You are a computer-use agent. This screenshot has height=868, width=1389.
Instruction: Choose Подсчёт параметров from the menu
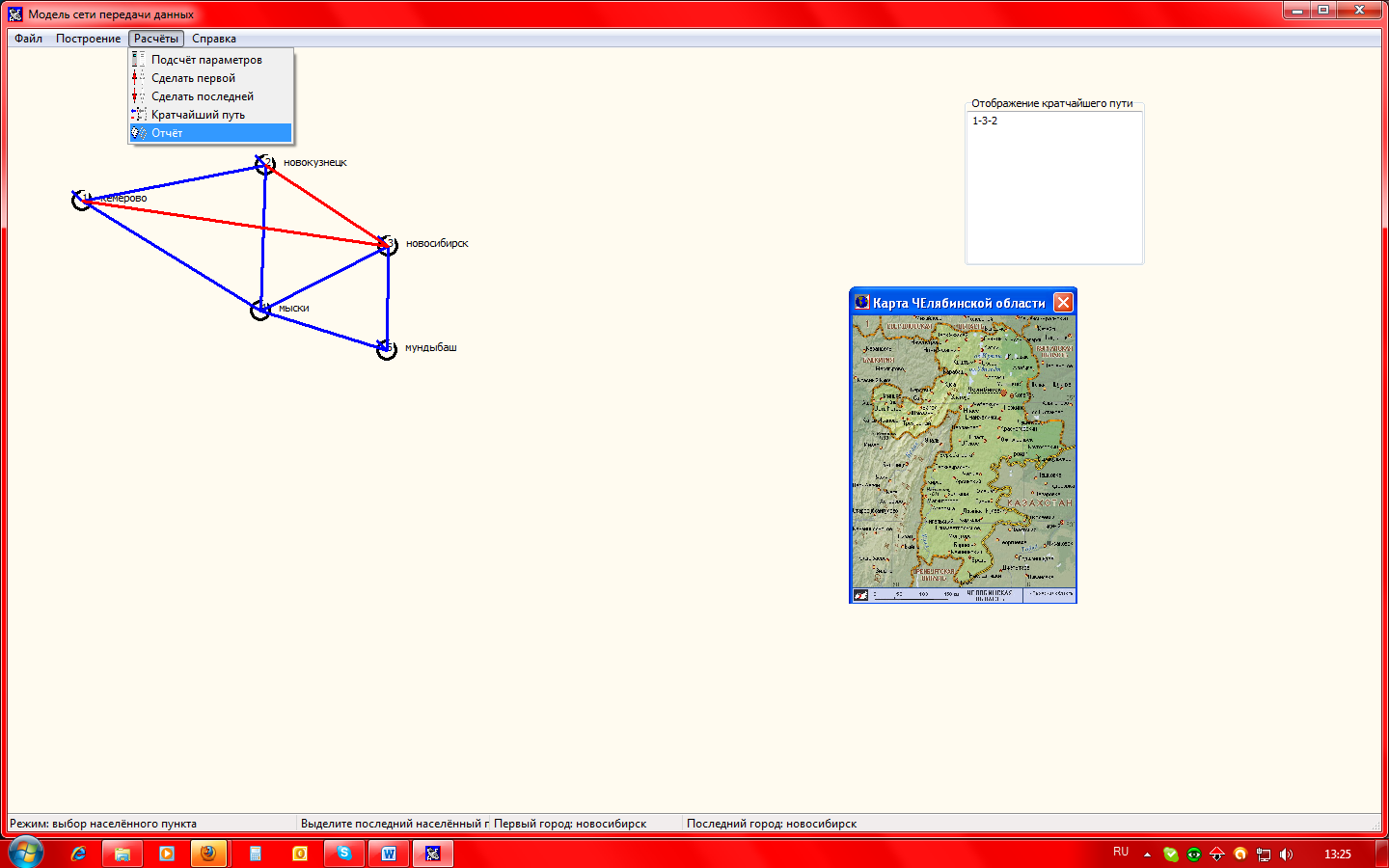coord(210,60)
